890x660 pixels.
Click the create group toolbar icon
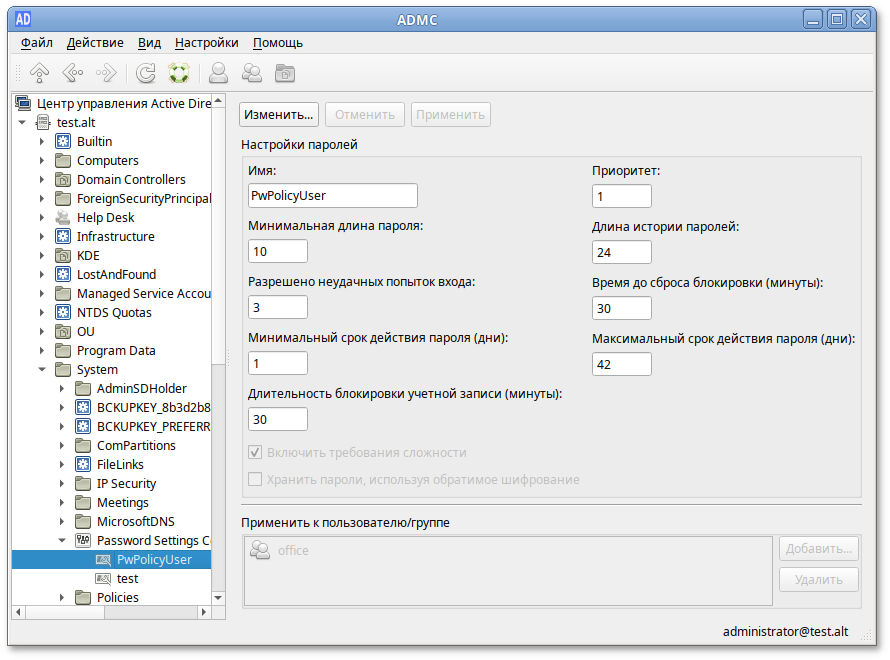252,72
